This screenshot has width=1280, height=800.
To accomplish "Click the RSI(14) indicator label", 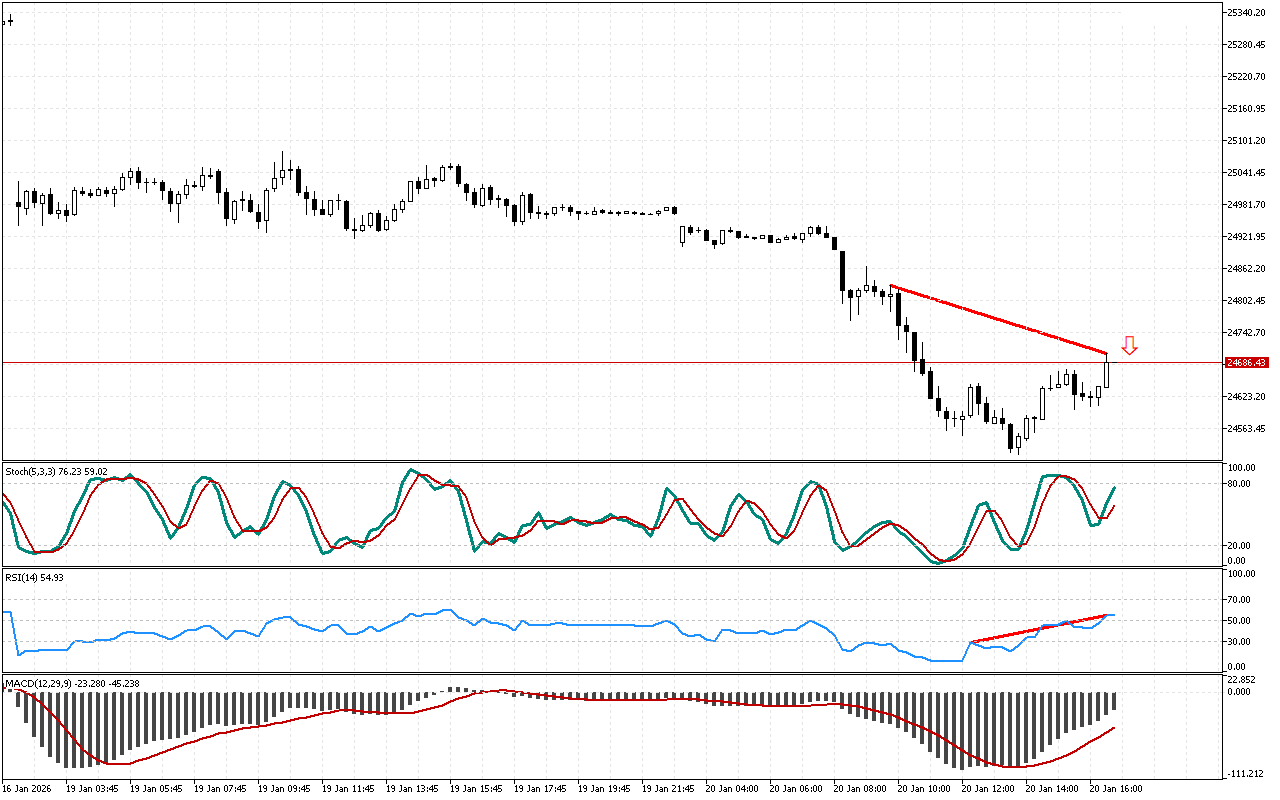I will point(34,577).
